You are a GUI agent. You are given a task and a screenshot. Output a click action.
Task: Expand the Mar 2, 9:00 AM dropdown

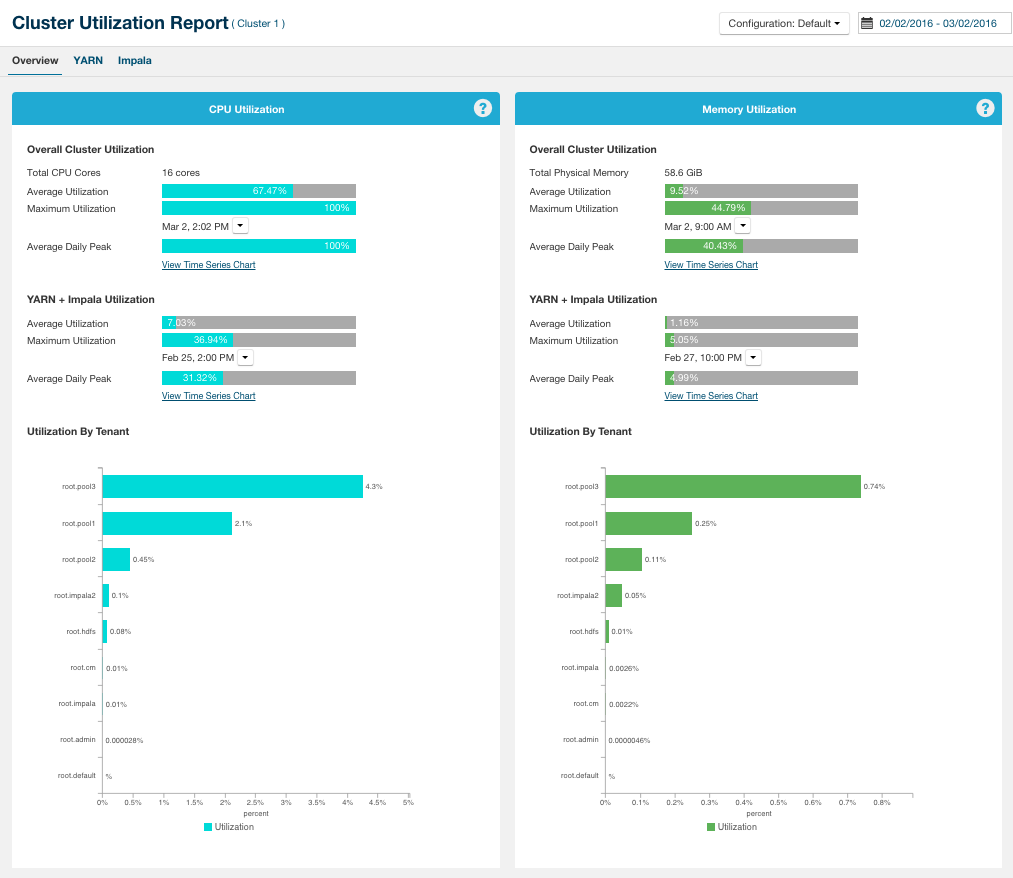coord(742,226)
